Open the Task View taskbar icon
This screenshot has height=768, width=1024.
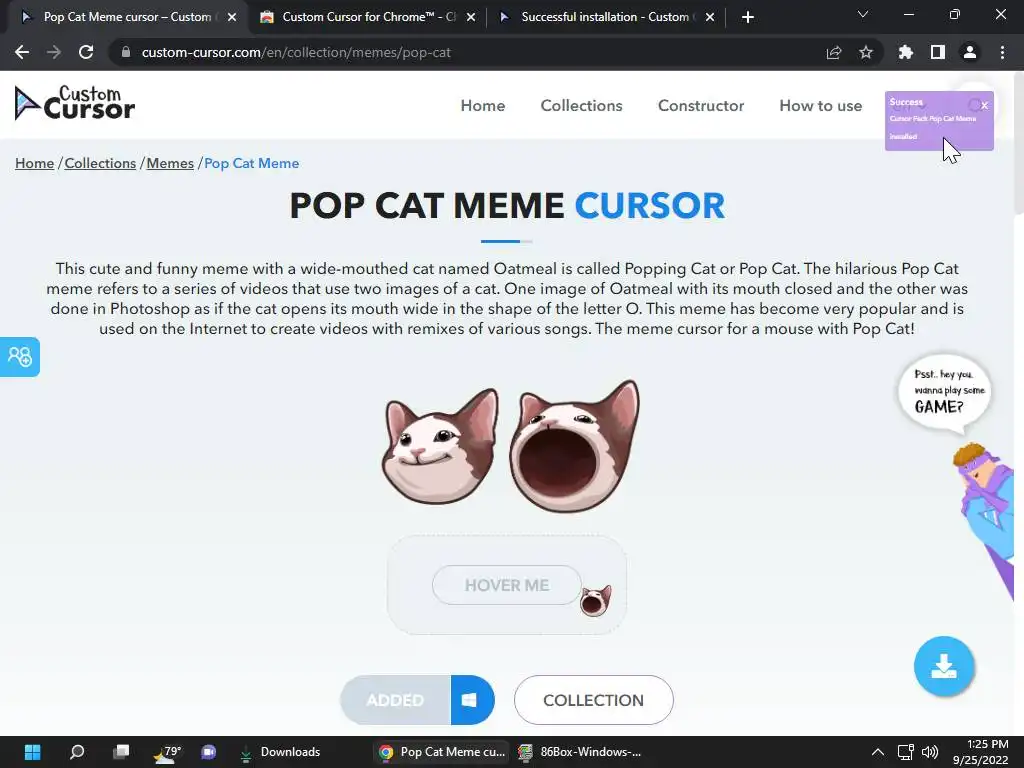coord(121,752)
